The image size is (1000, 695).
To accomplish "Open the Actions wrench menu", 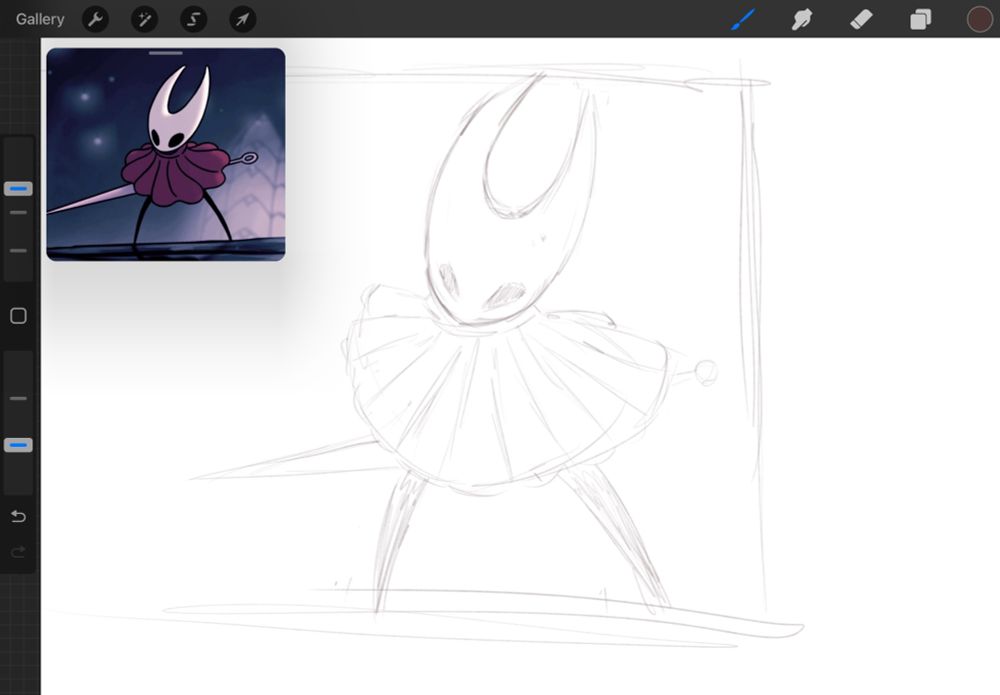I will [96, 19].
